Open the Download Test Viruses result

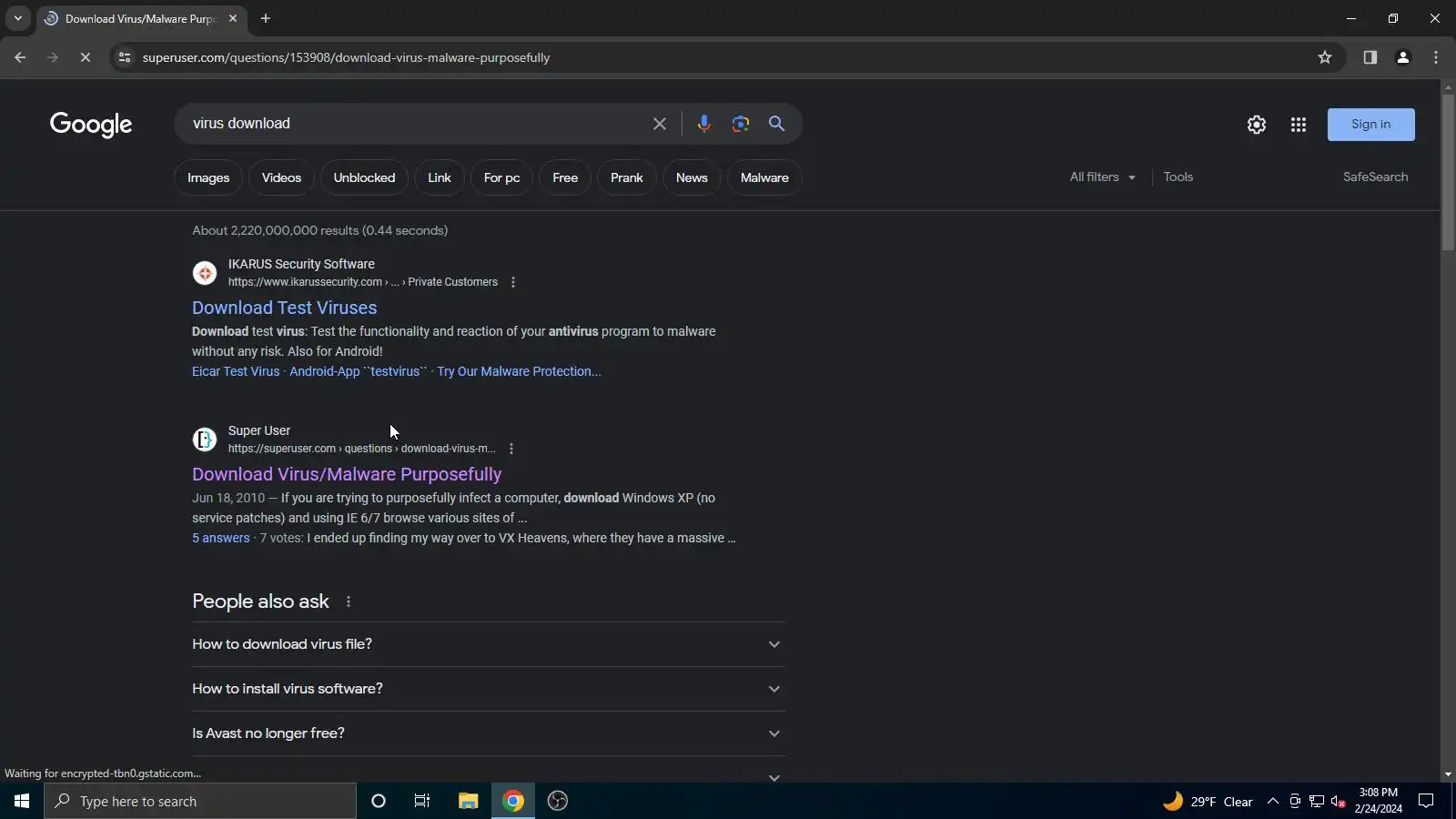click(284, 308)
